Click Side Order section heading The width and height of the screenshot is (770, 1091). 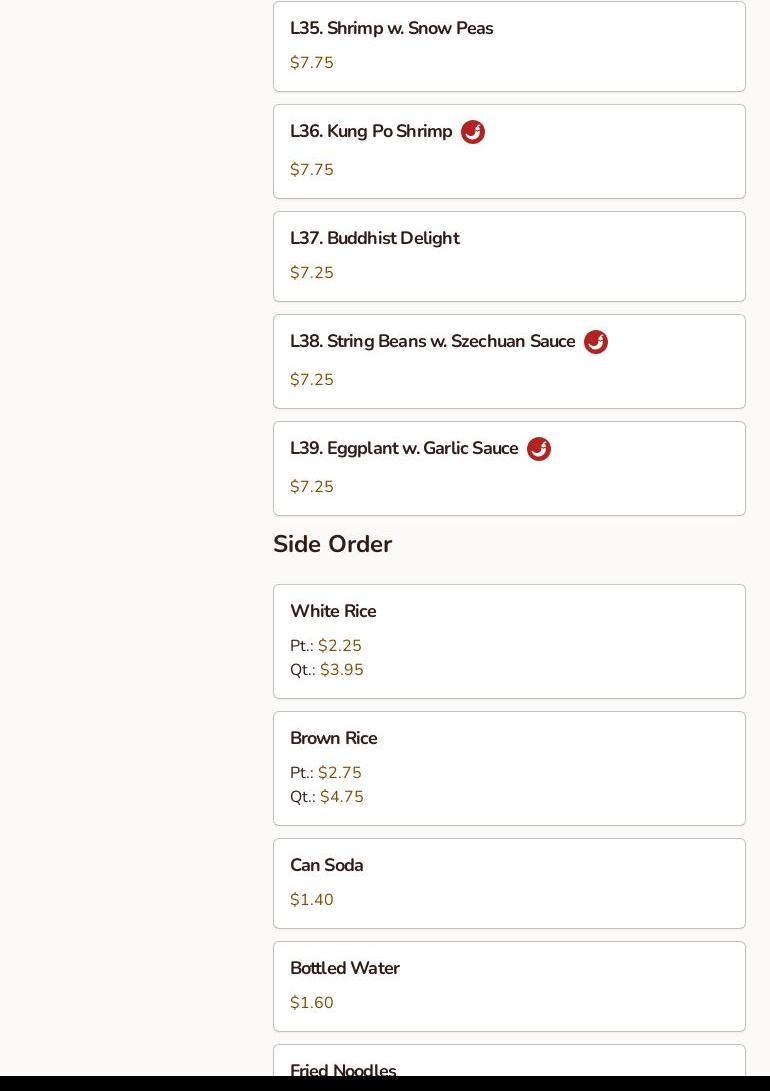pos(333,545)
